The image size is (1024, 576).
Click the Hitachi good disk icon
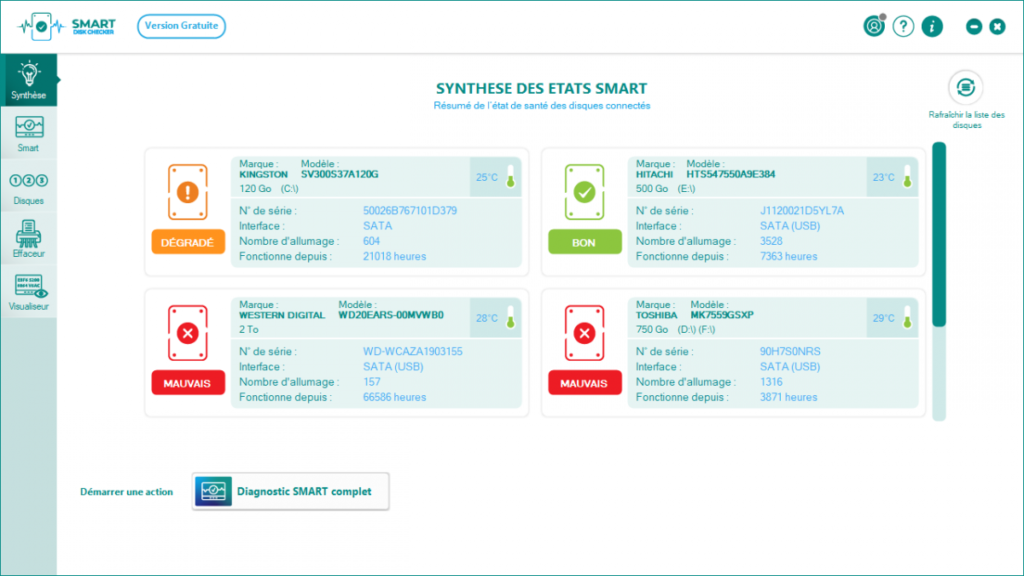point(584,192)
